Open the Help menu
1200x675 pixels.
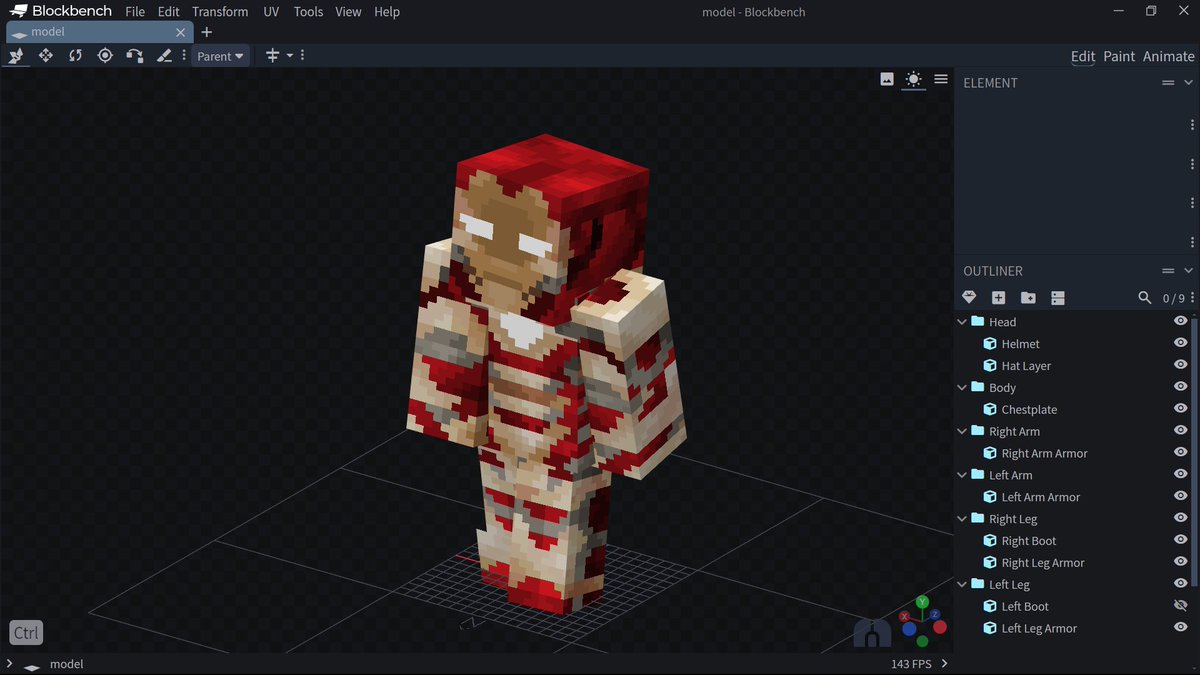pyautogui.click(x=387, y=12)
